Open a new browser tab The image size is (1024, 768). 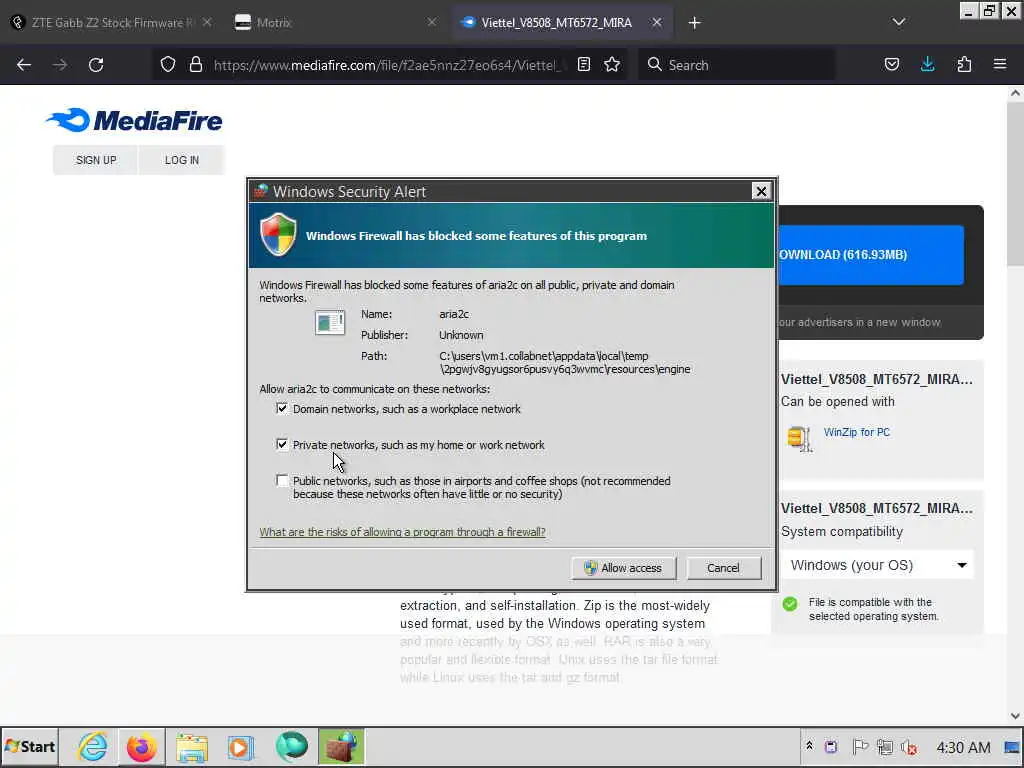[694, 23]
